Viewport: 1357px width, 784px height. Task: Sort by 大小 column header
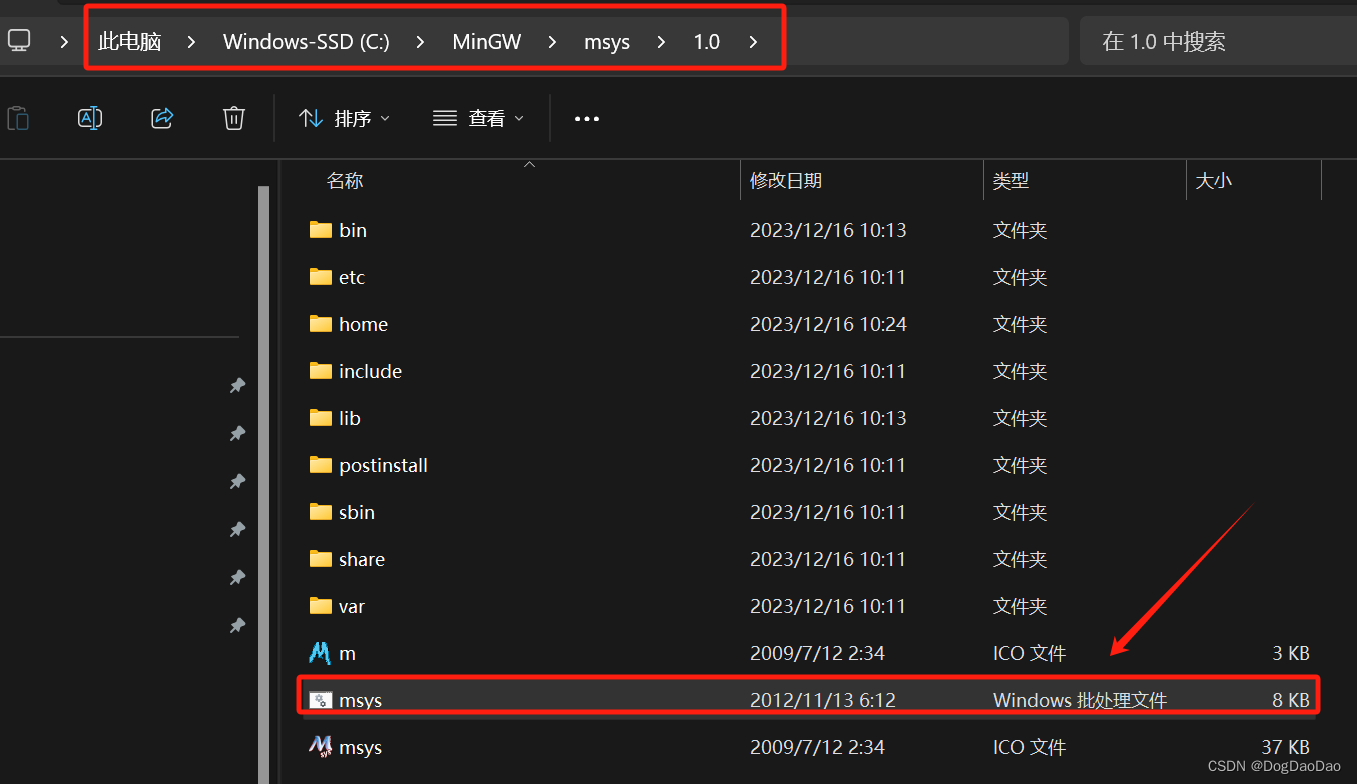(1214, 181)
